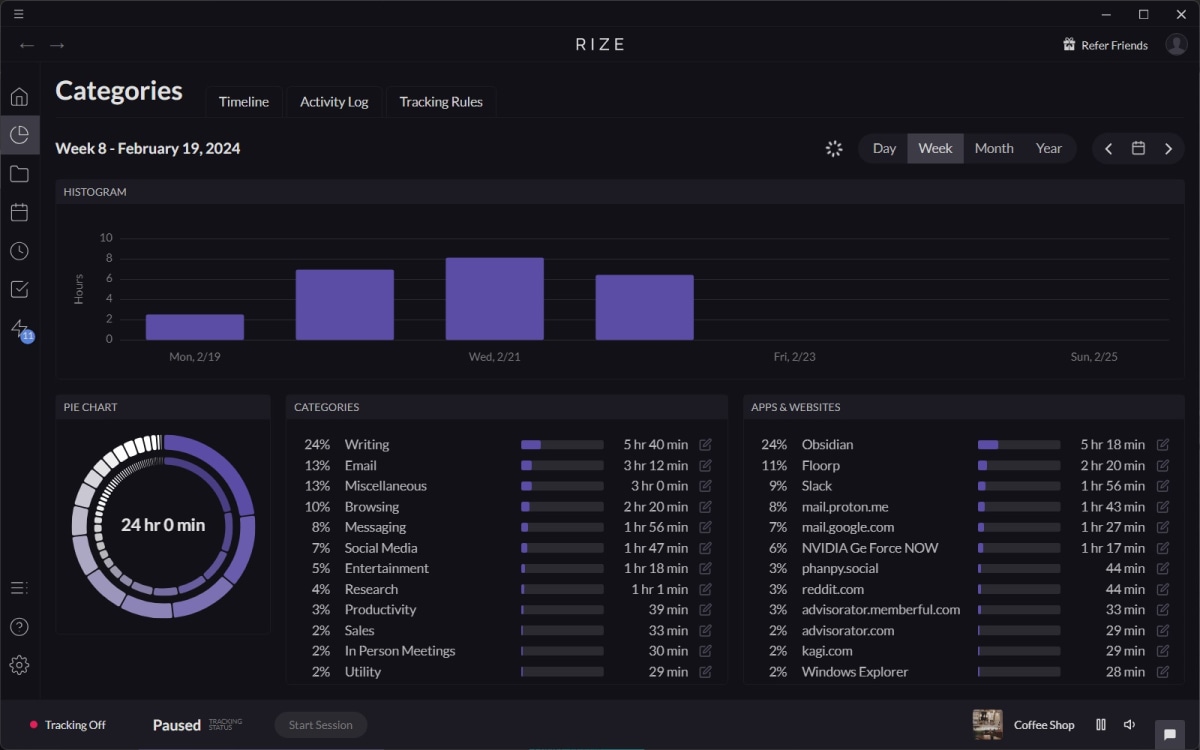The image size is (1200, 750).
Task: Pause the Coffee Shop ambient sound
Action: tap(1101, 725)
